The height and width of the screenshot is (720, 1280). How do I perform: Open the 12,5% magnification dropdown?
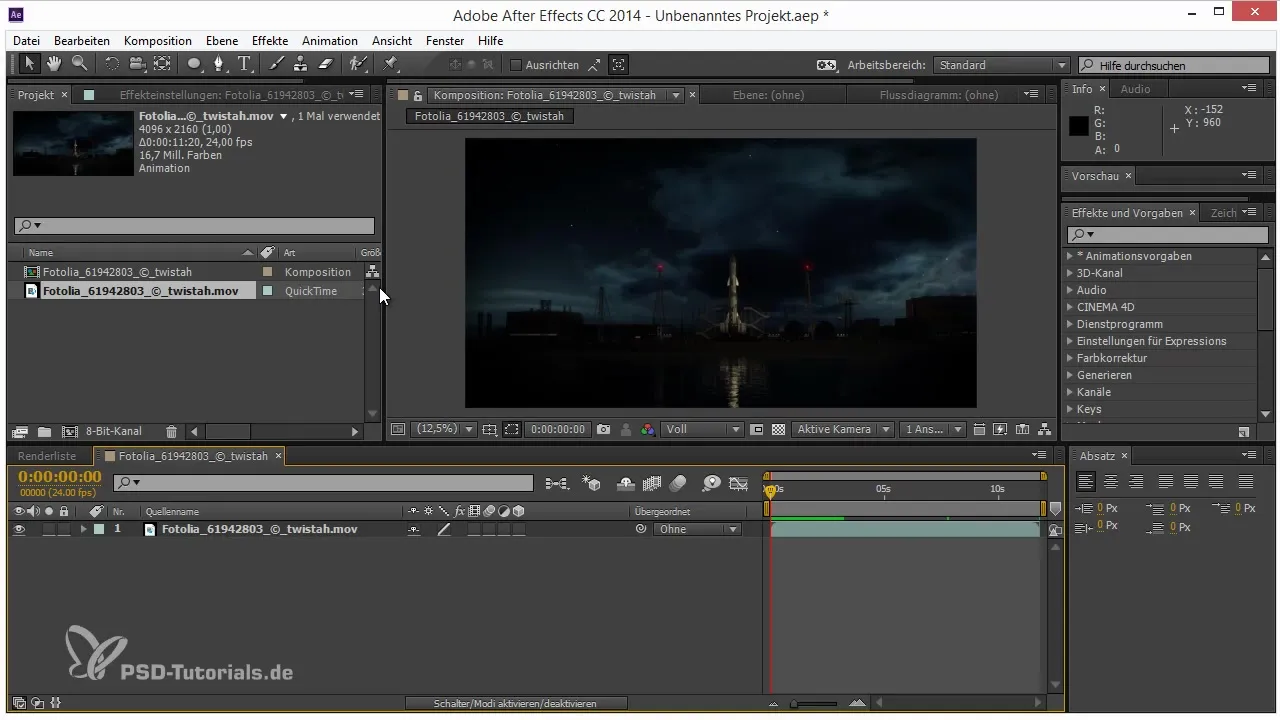click(x=444, y=429)
